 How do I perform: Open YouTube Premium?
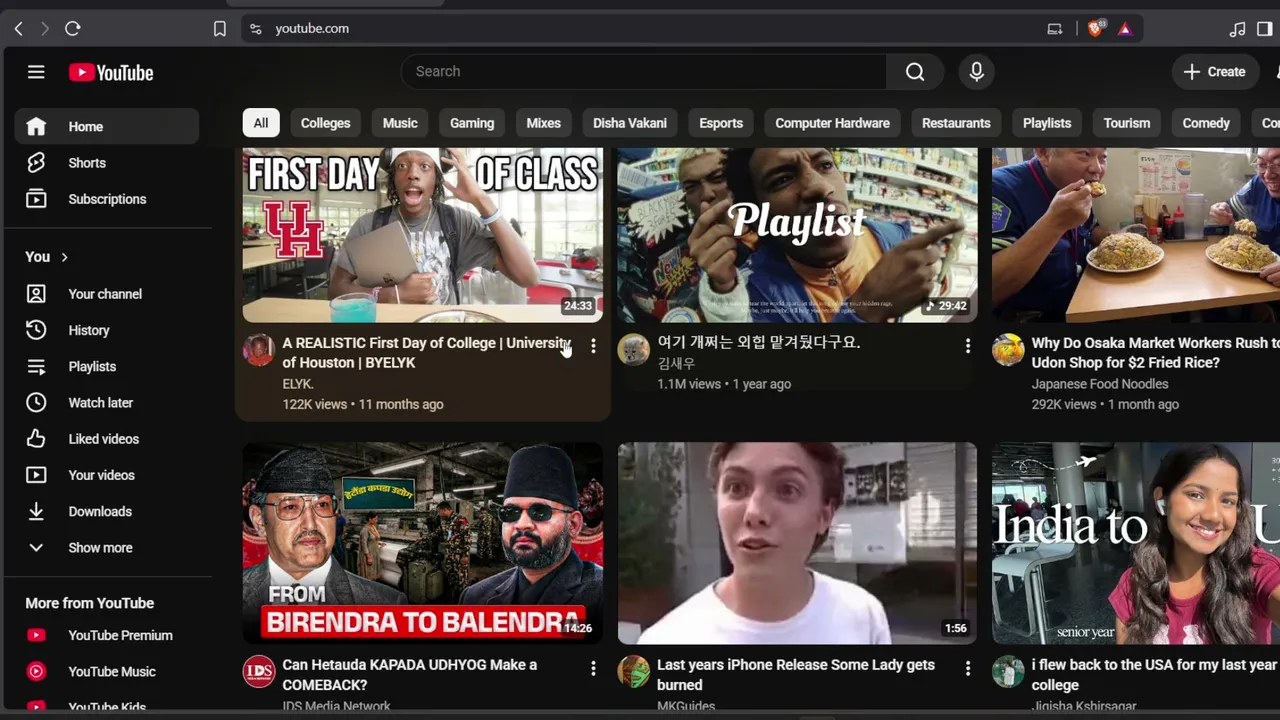[x=107, y=635]
